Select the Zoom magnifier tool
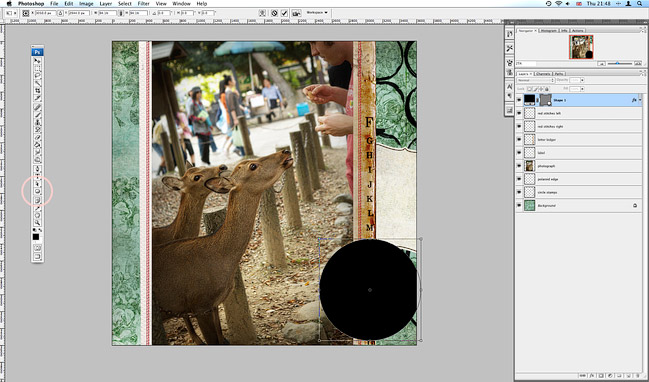Image resolution: width=649 pixels, height=382 pixels. click(37, 223)
